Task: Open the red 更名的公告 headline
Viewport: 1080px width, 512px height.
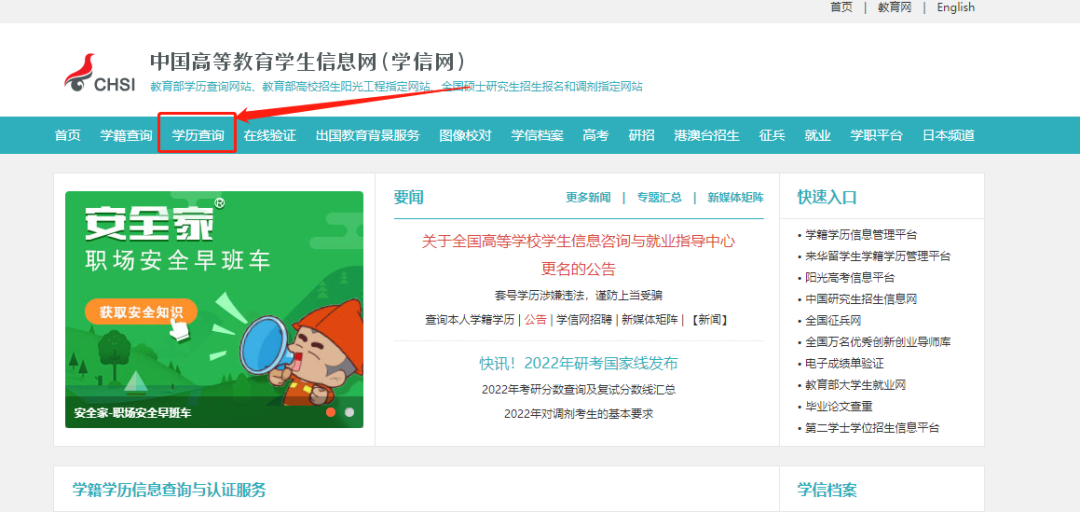Action: tap(579, 269)
